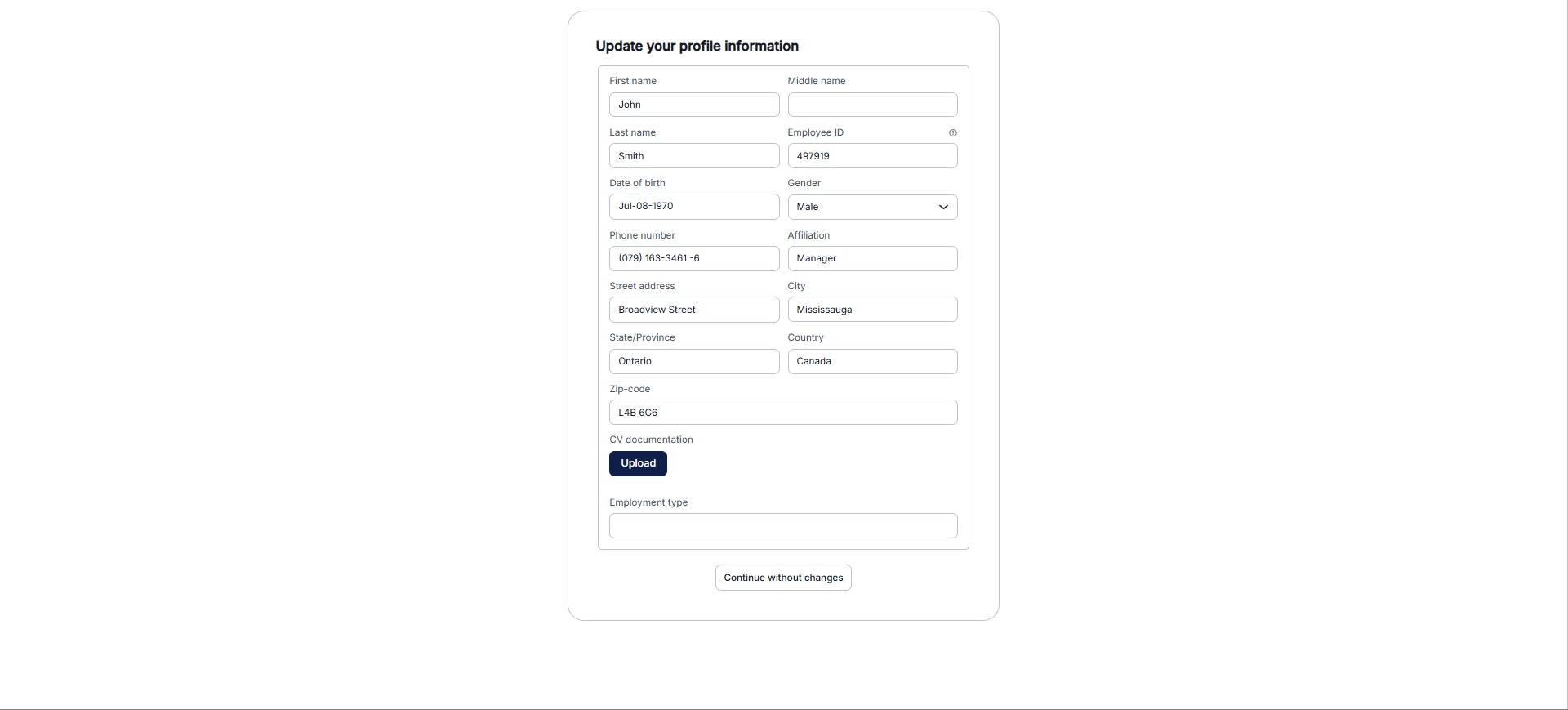This screenshot has height=710, width=1568.
Task: Click the Update your profile information heading
Action: (697, 47)
